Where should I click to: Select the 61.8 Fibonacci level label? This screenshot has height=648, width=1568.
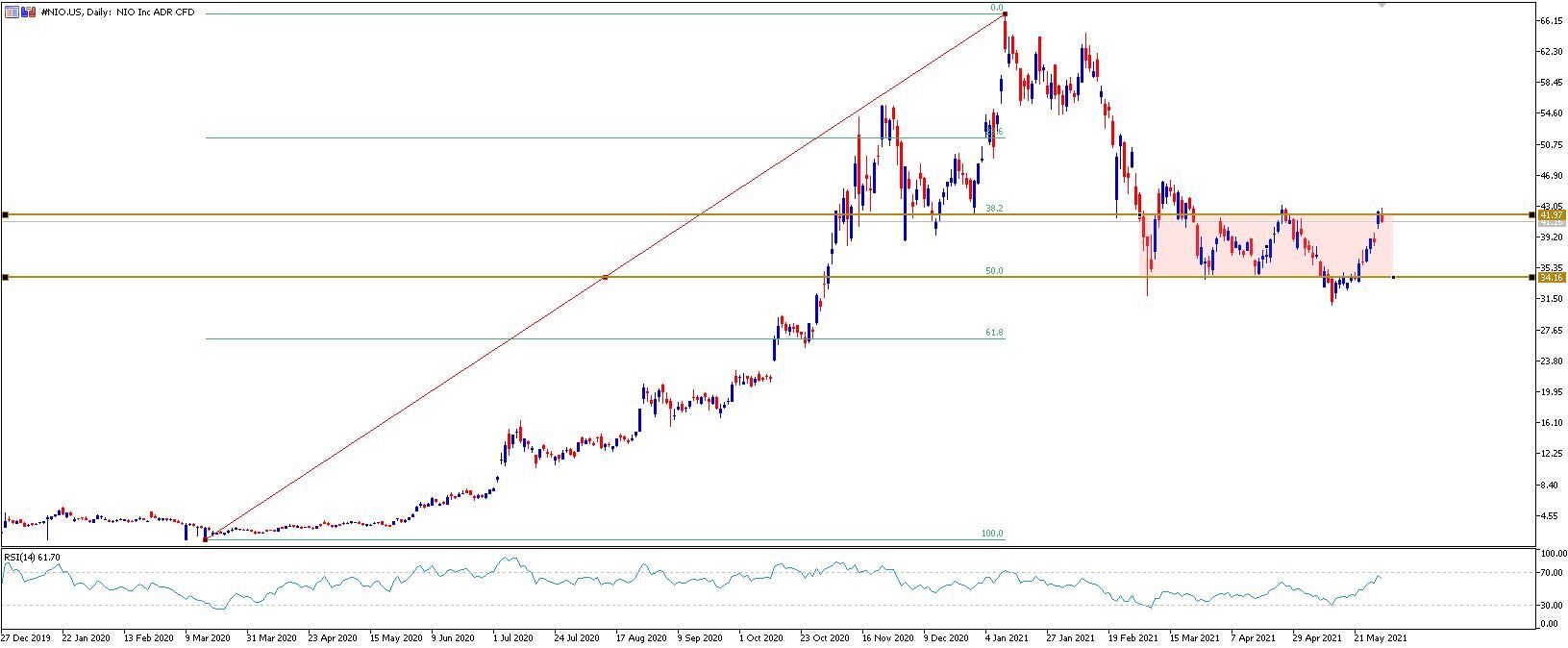coord(995,333)
